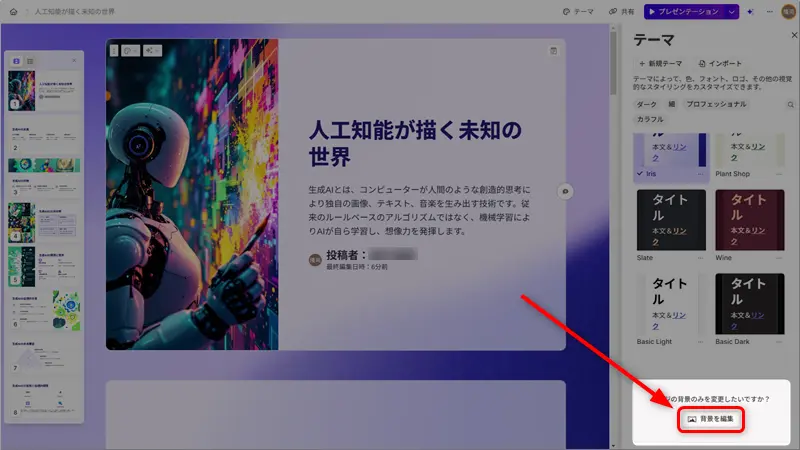Screen dimensions: 800x450
Task: Open the three-dot more options in header
Action: [x=768, y=11]
